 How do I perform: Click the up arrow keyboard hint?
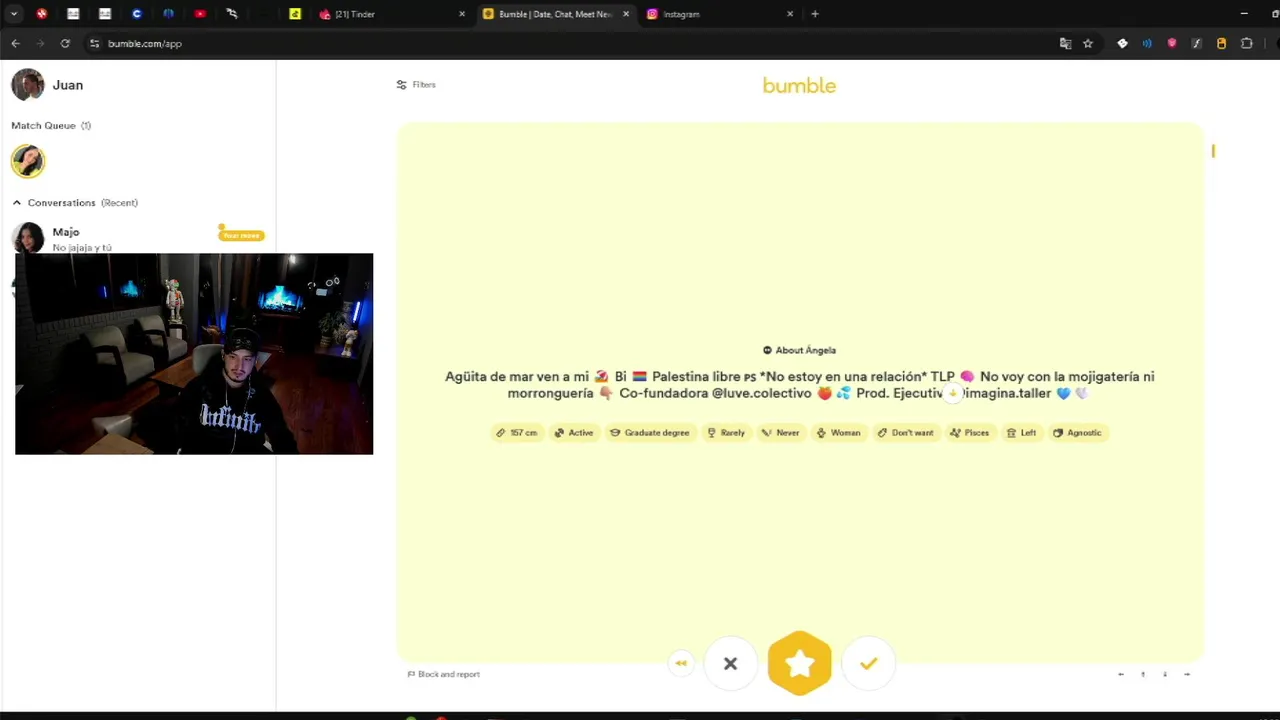pyautogui.click(x=1143, y=674)
